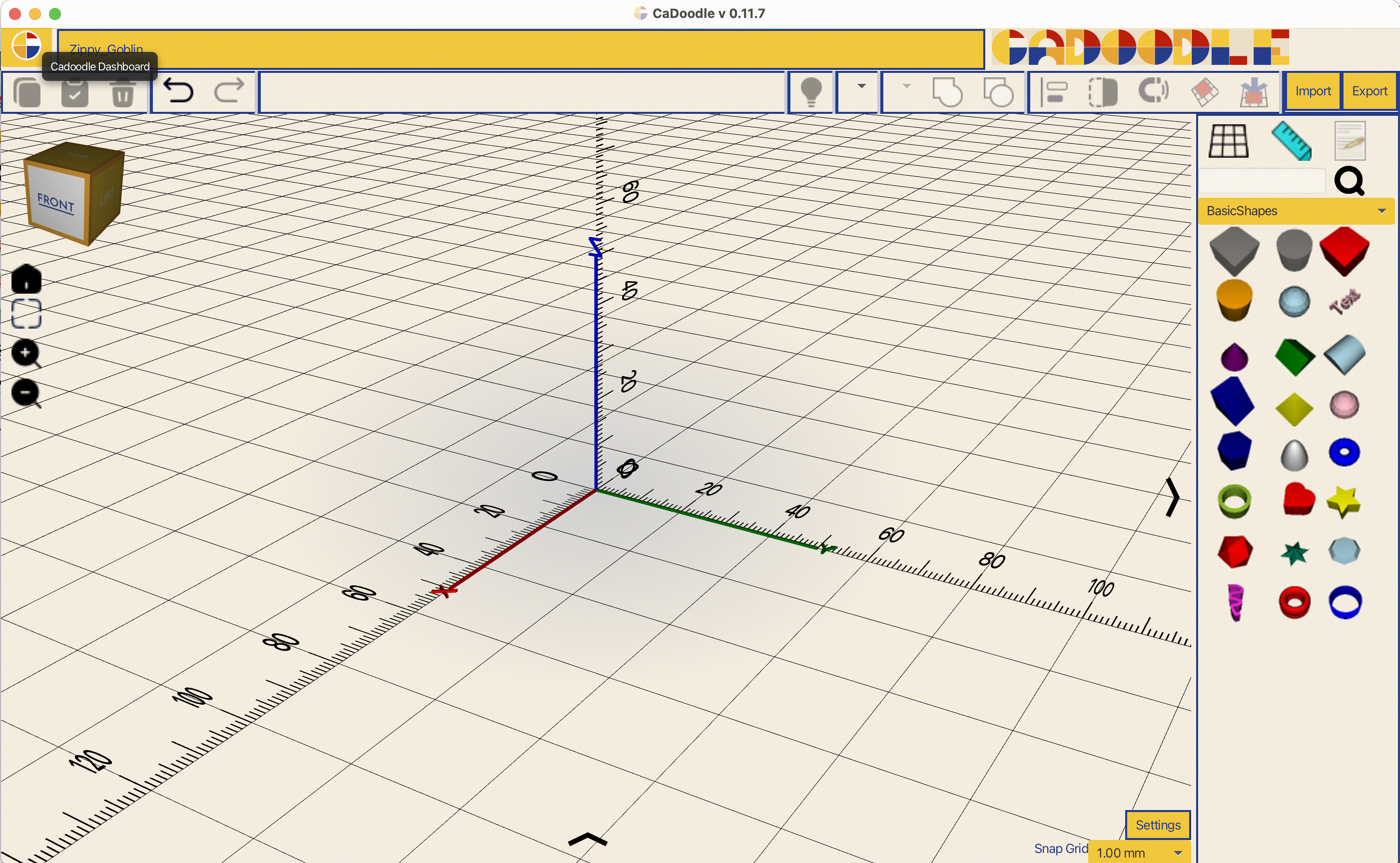
Task: Select the orange cylinder shape
Action: (1234, 300)
